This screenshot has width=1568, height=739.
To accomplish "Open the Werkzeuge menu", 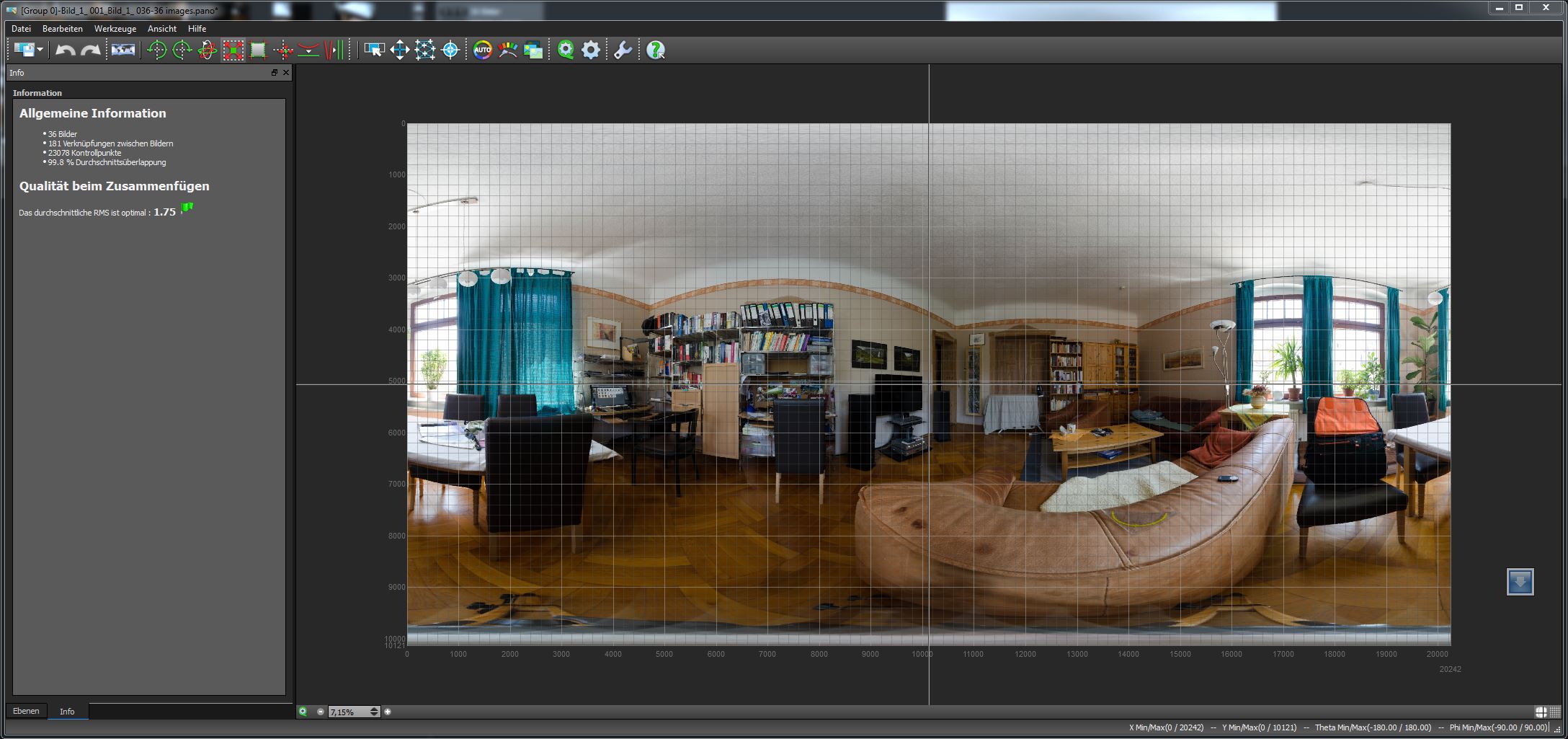I will [x=115, y=29].
